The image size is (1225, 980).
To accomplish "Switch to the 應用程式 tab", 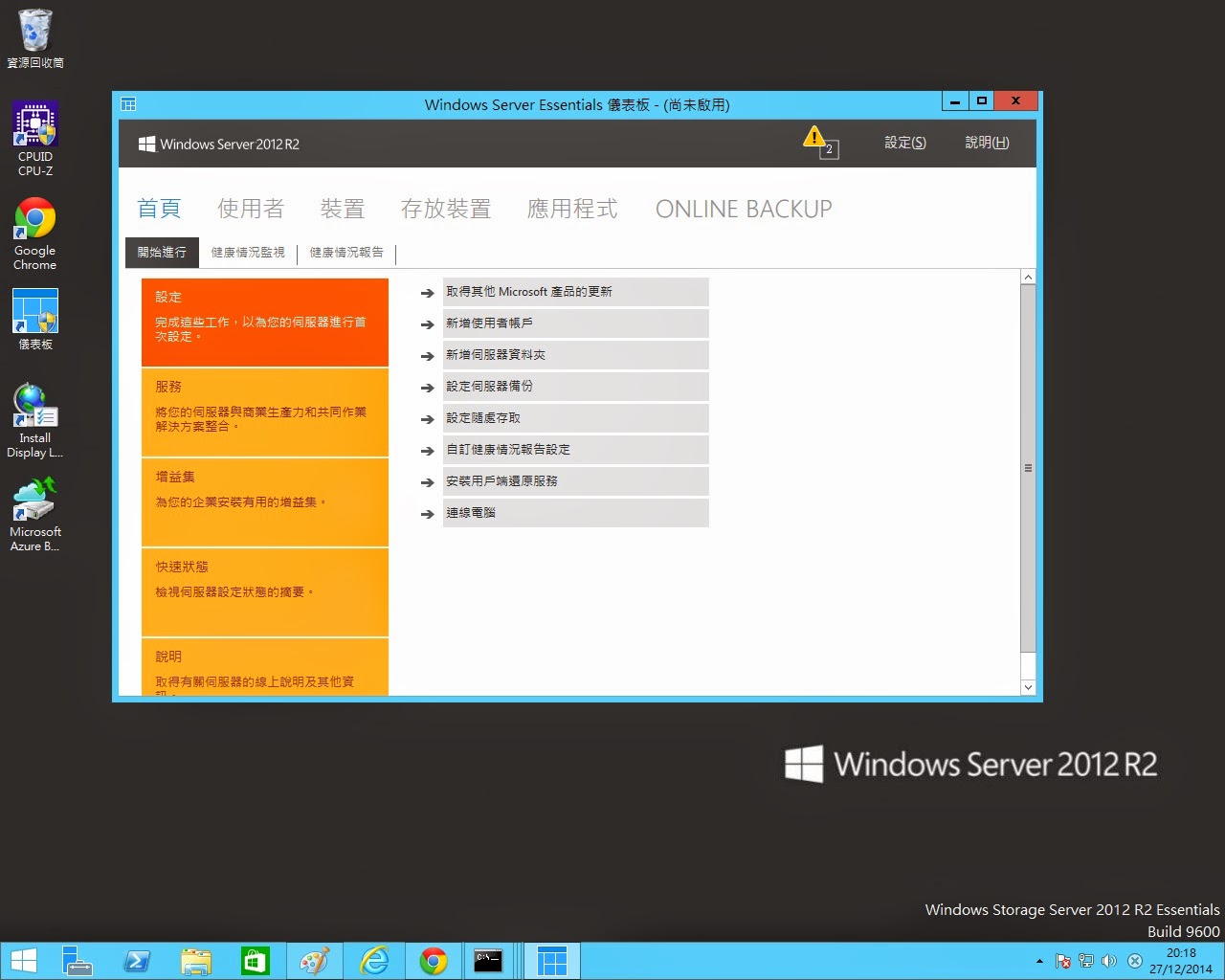I will tap(572, 209).
